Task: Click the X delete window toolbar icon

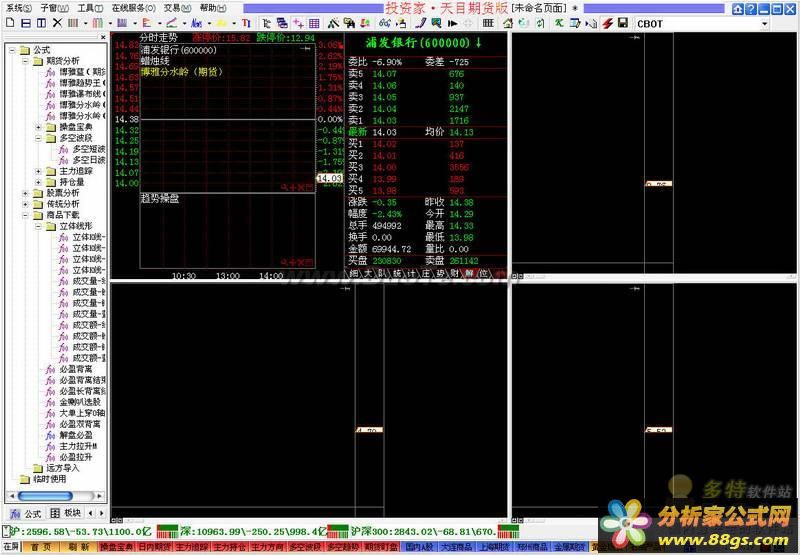Action: point(57,23)
